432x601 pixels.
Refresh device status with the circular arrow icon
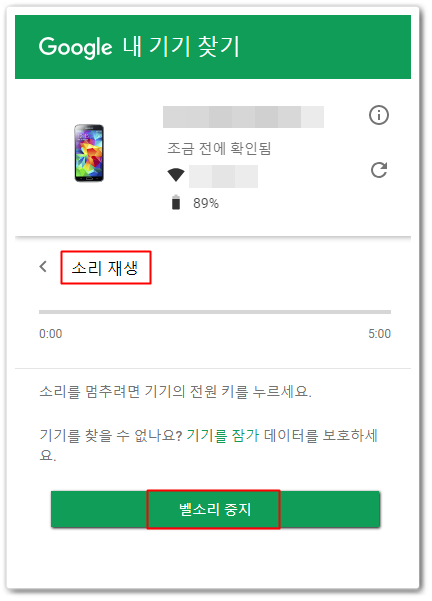[x=379, y=170]
